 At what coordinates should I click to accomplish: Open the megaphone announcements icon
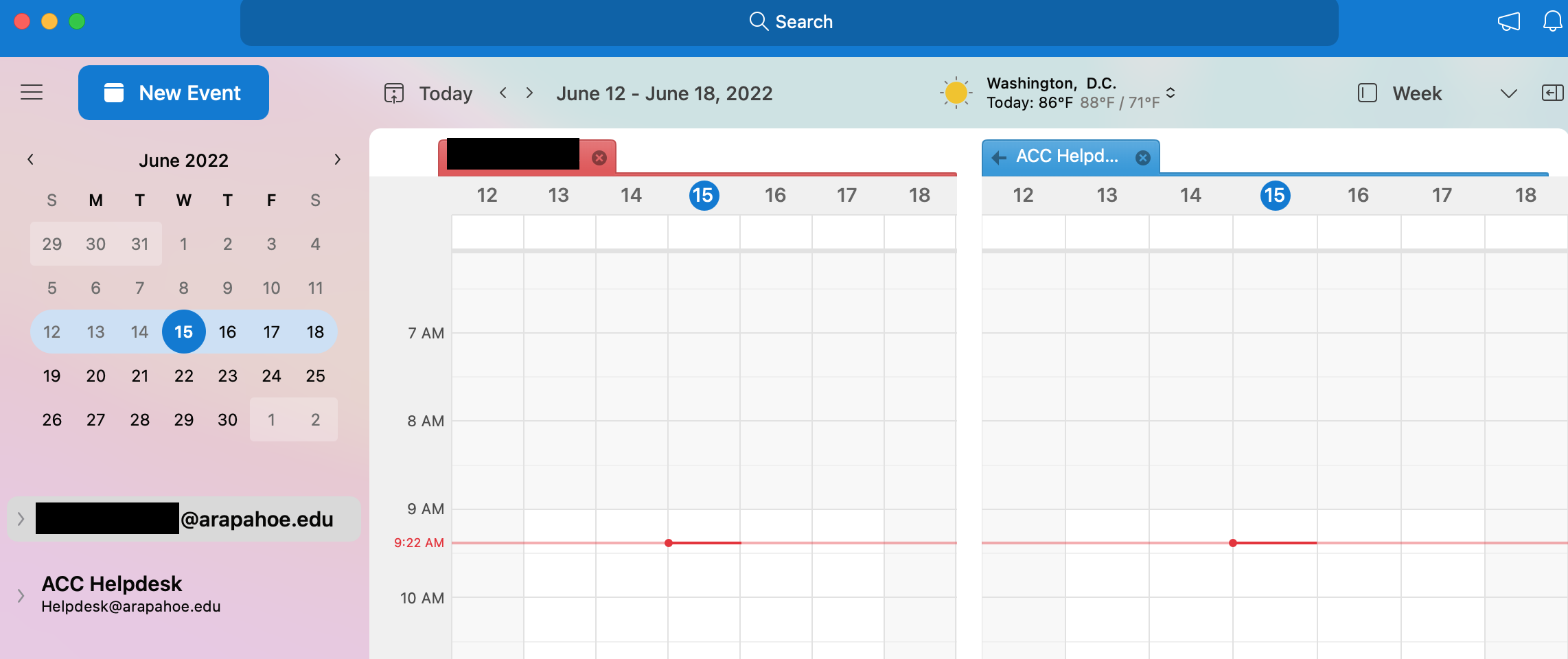coord(1509,21)
